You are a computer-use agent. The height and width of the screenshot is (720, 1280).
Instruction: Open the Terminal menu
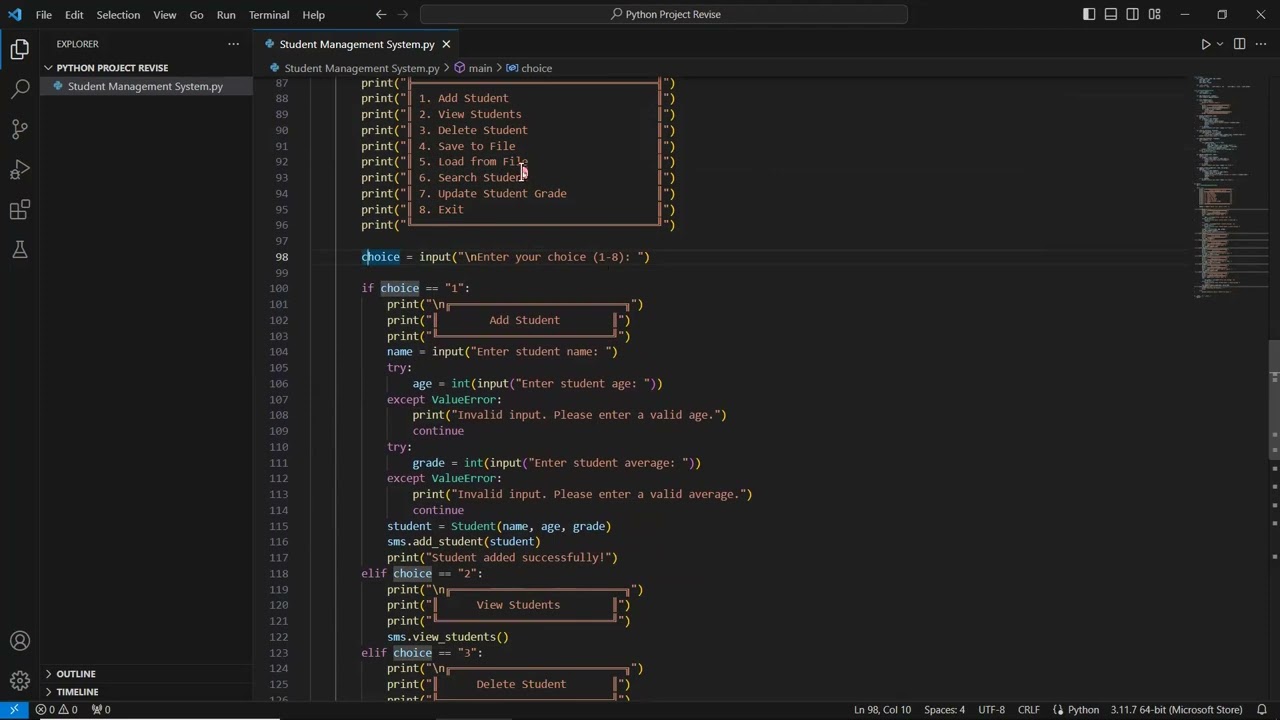(269, 15)
